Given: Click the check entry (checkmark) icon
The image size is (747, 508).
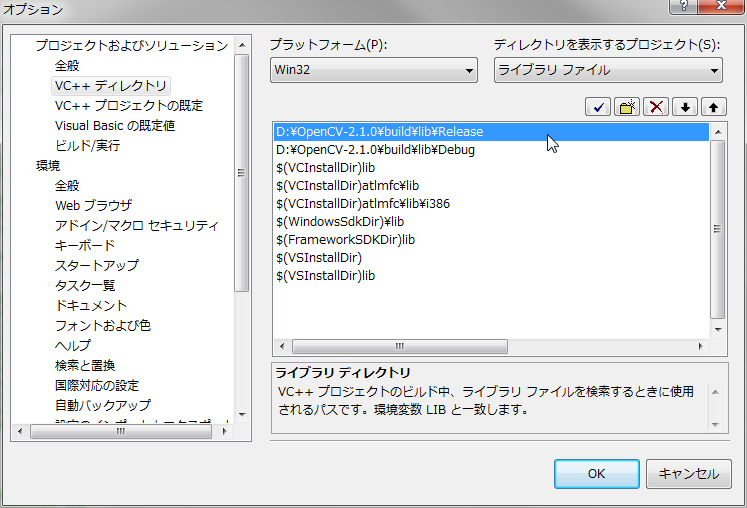Looking at the screenshot, I should point(598,107).
